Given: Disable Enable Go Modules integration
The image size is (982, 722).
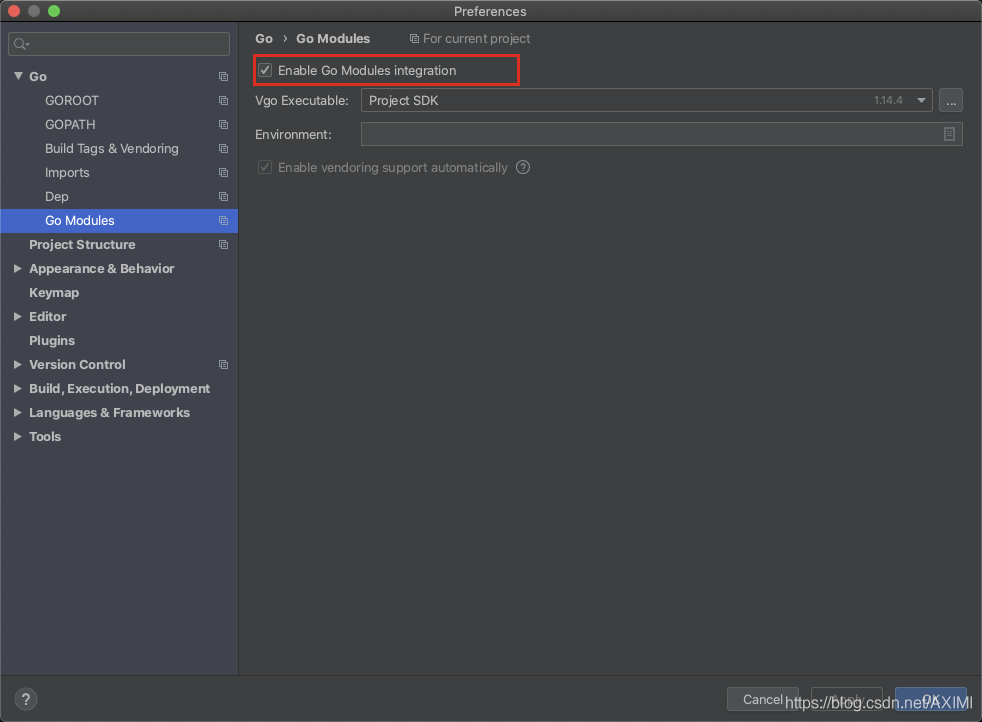Looking at the screenshot, I should tap(265, 70).
